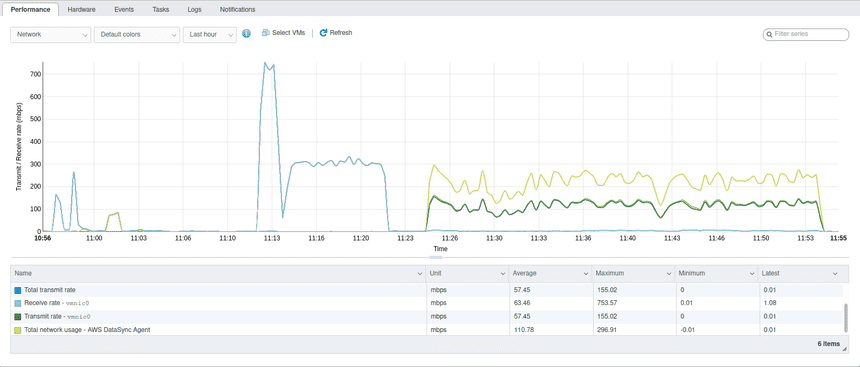Click the blue info icon next to Last hour
The image size is (860, 367).
pos(246,33)
